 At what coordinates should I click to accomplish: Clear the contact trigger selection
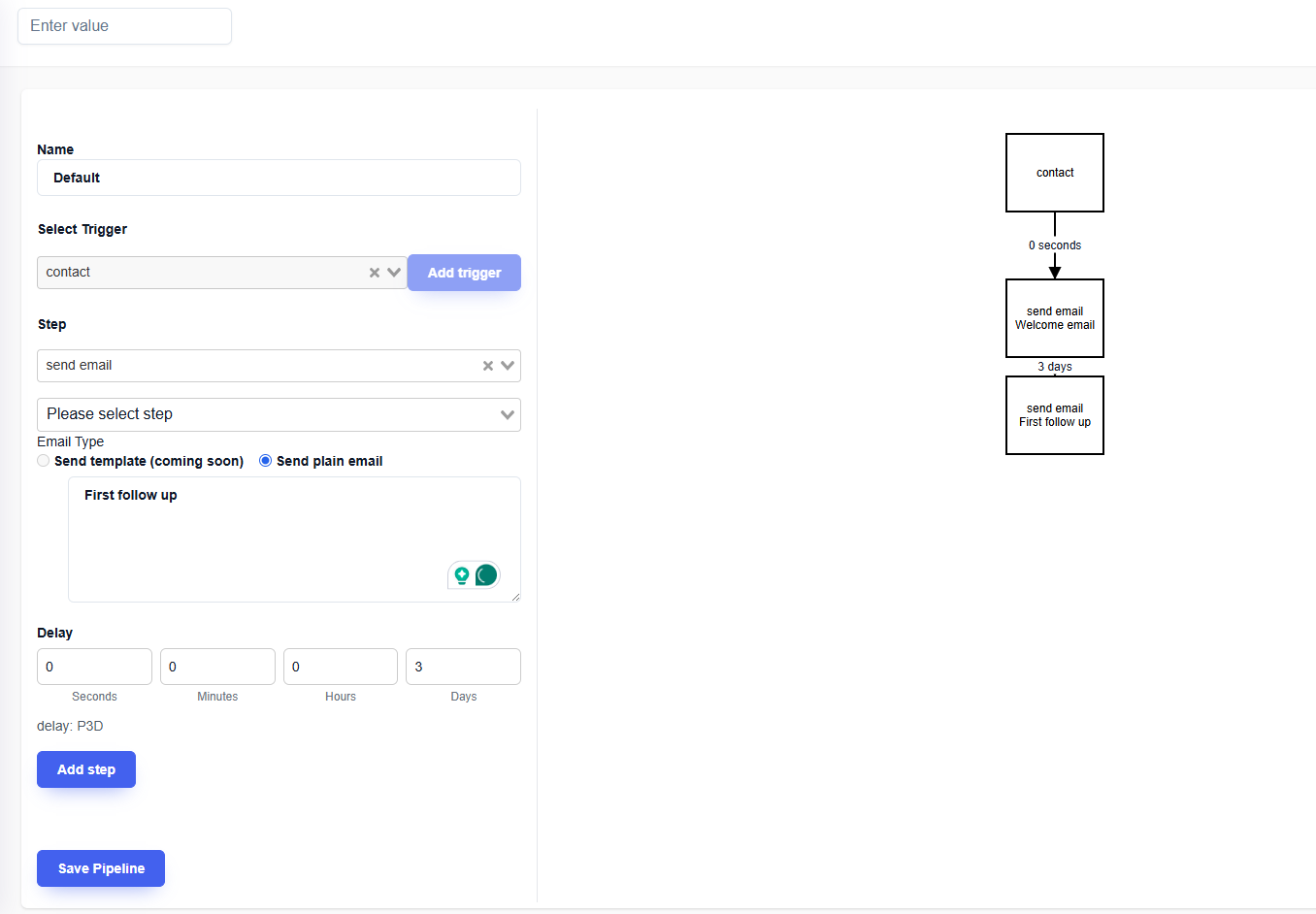pos(374,273)
